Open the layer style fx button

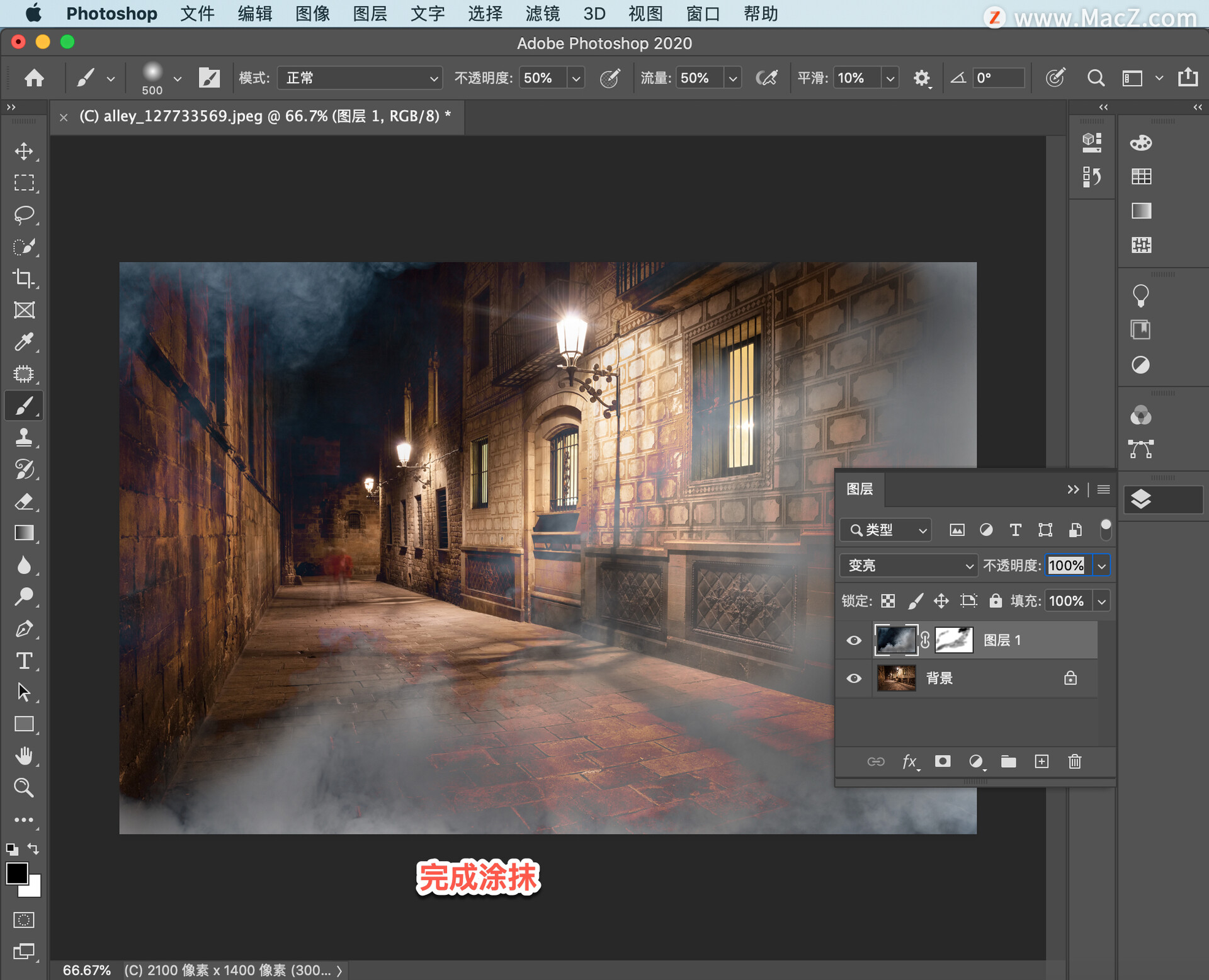coord(910,761)
